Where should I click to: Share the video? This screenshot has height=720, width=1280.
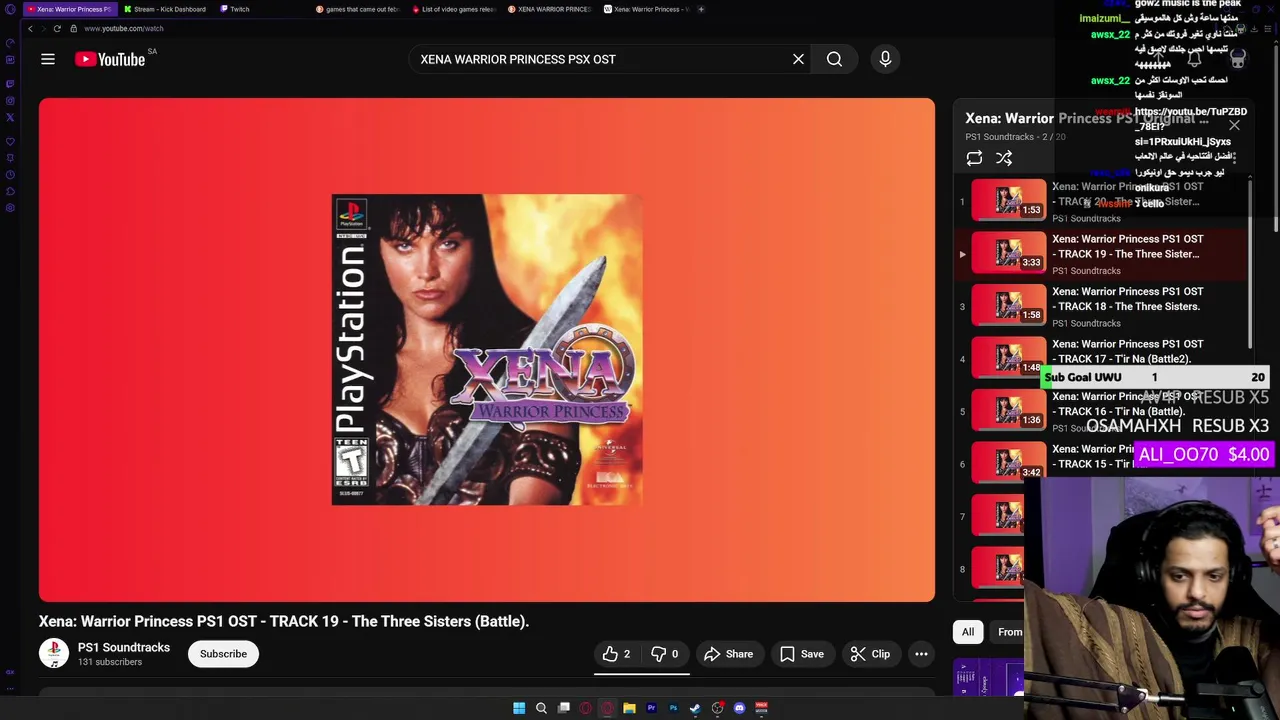(728, 654)
